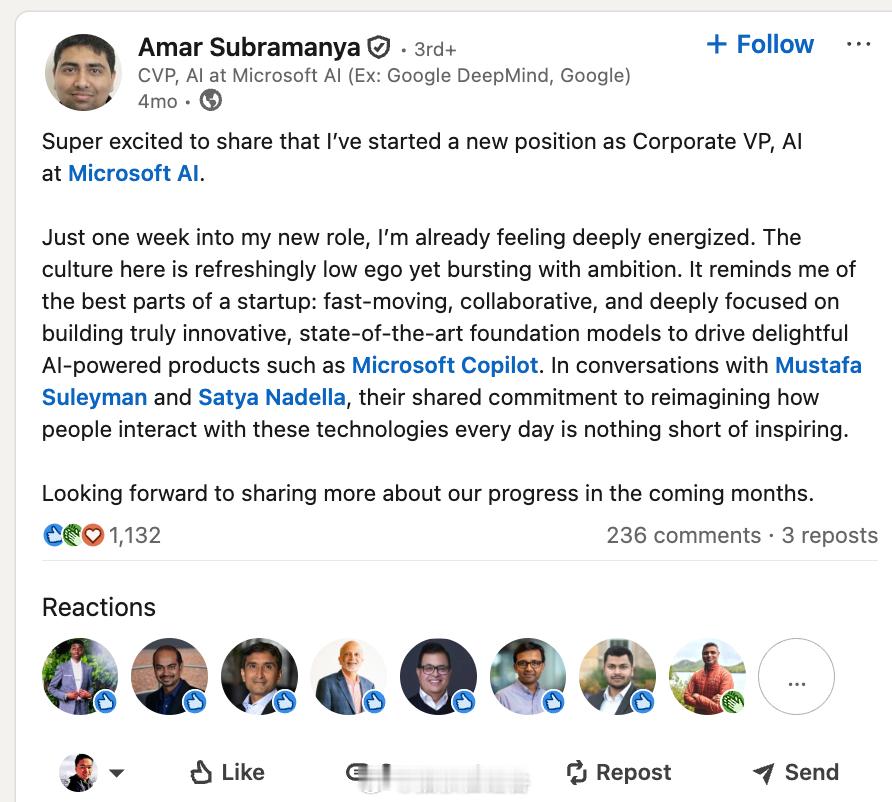This screenshot has height=802, width=892.
Task: Repost this post
Action: [618, 772]
